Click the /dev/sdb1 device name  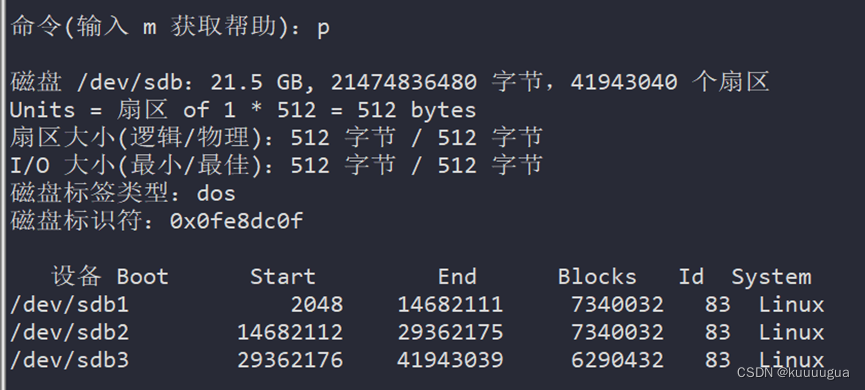point(70,304)
